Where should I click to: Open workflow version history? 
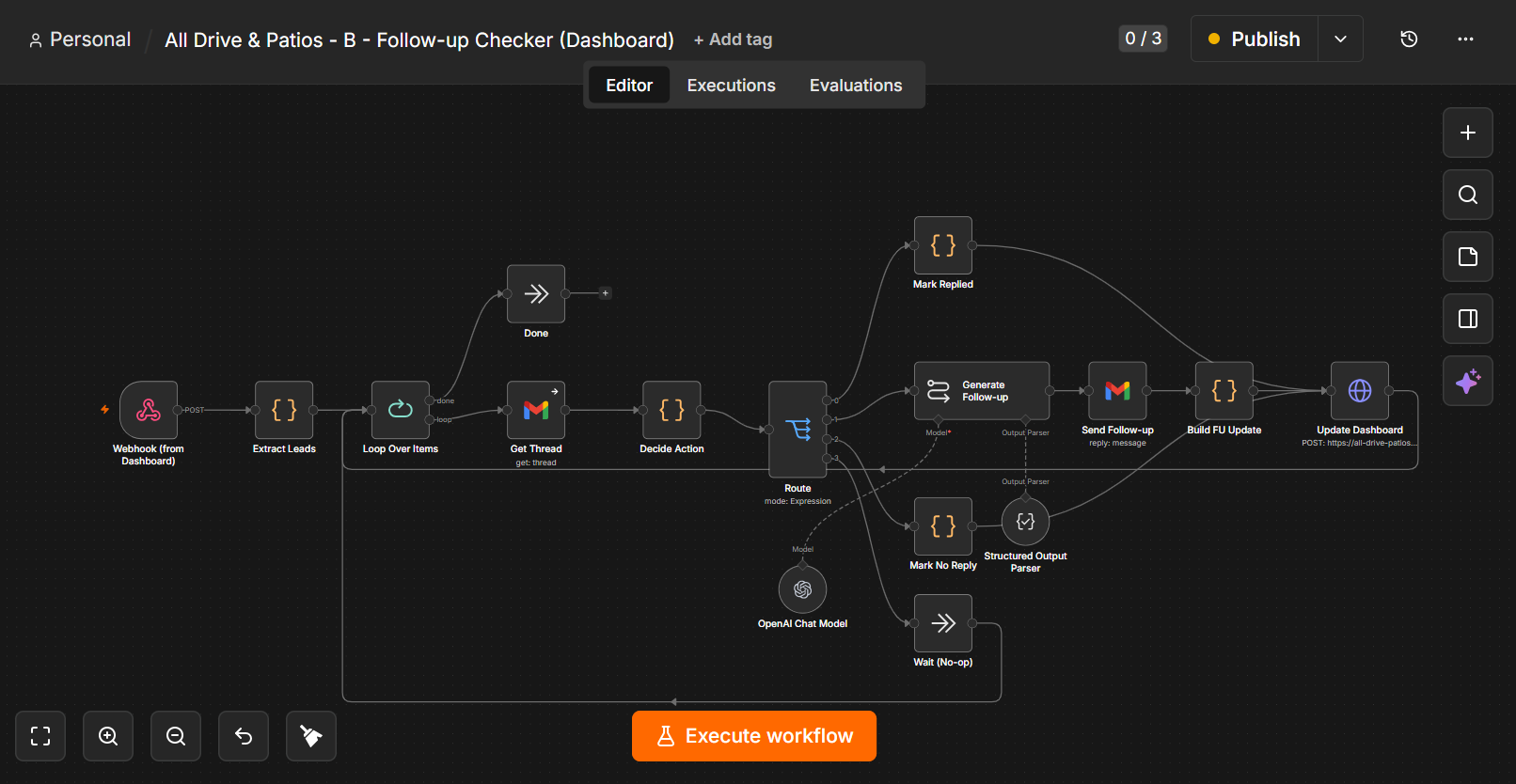tap(1409, 39)
